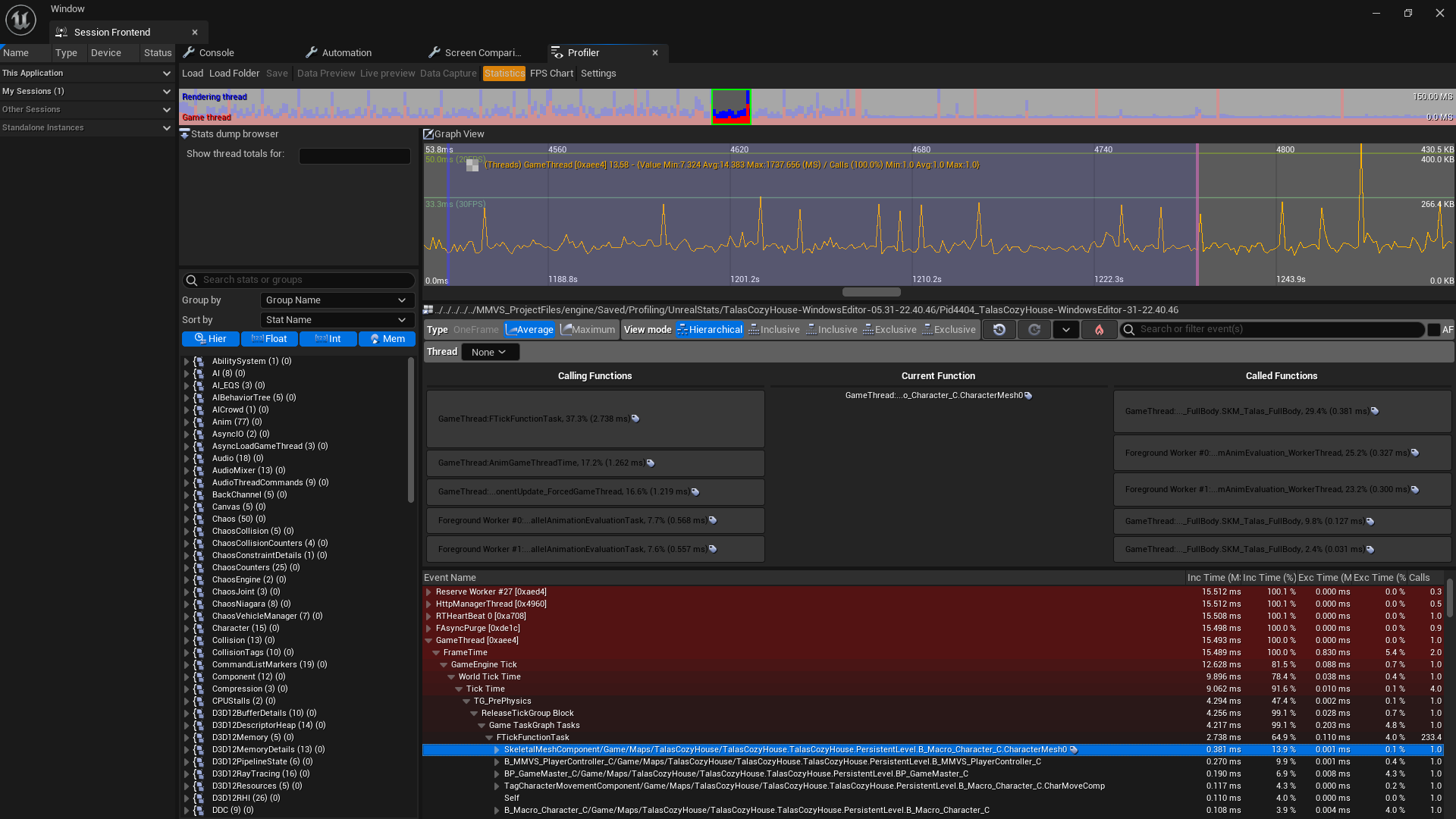Image resolution: width=1456 pixels, height=819 pixels.
Task: Click the Load button
Action: (193, 74)
